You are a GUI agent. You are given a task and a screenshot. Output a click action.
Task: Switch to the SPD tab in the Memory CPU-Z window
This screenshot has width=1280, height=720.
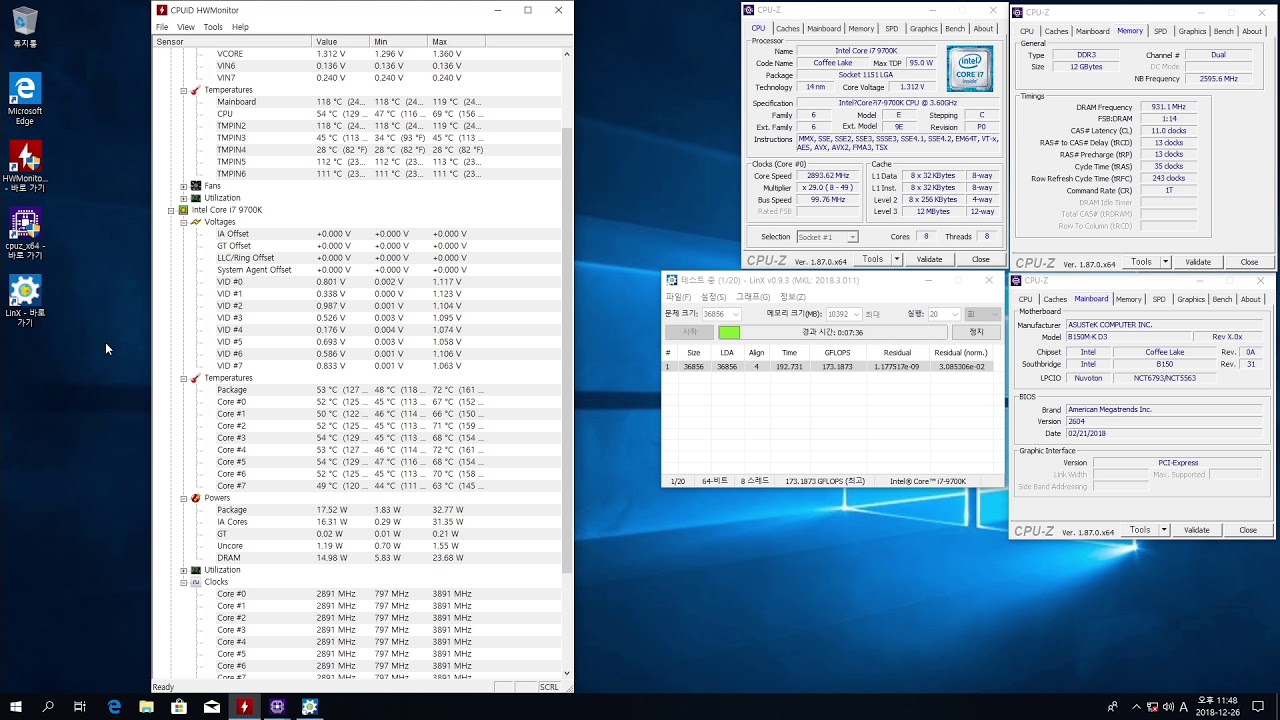point(1160,31)
